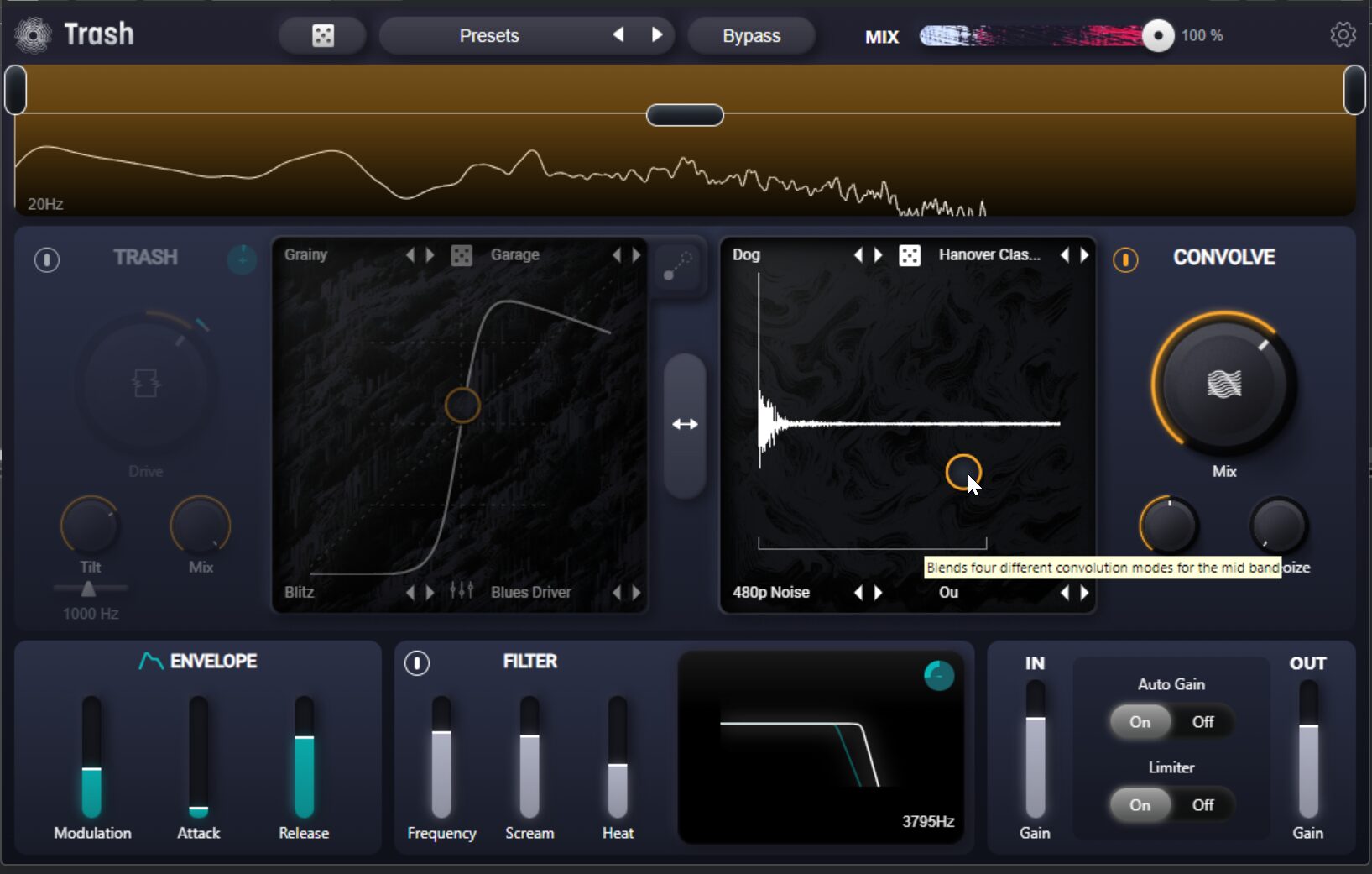Screen dimensions: 1372x874
Task: Click the large Convolve Mix knob
Action: click(x=1224, y=385)
